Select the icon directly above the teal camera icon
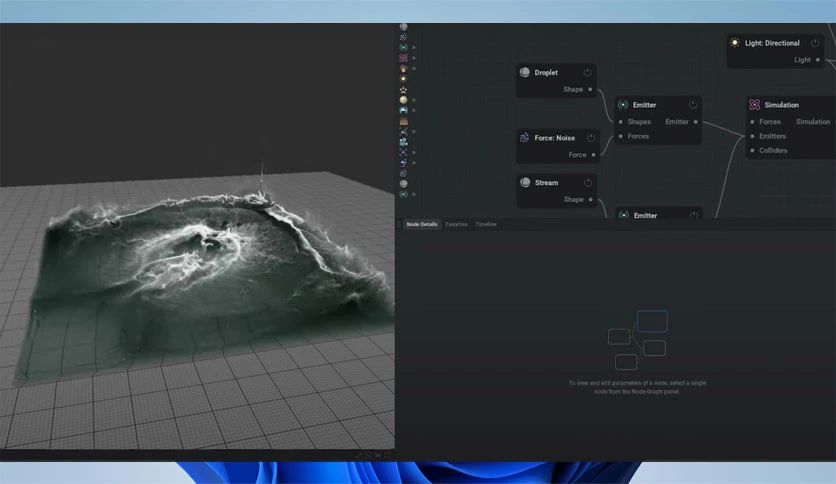The height and width of the screenshot is (484, 836). 404,131
